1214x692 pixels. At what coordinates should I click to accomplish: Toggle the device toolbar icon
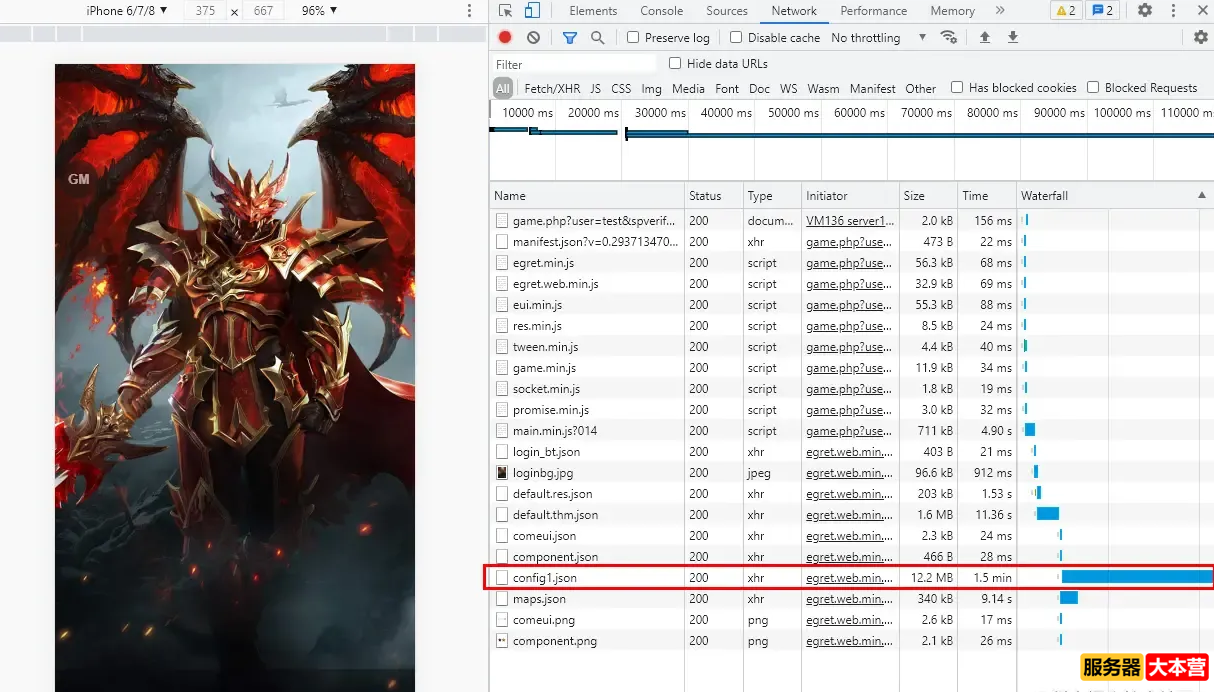tap(532, 11)
